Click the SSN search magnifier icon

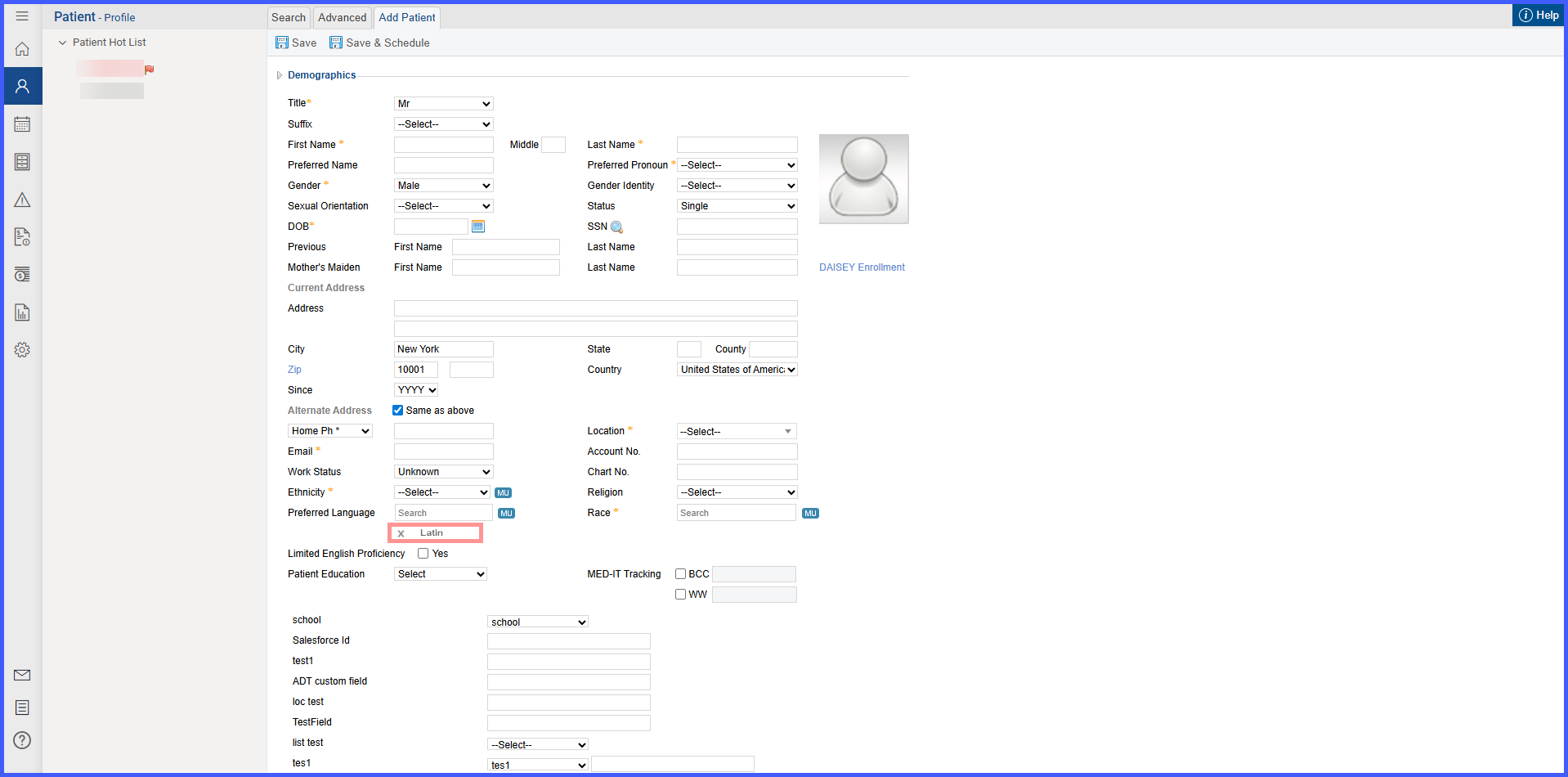(617, 227)
